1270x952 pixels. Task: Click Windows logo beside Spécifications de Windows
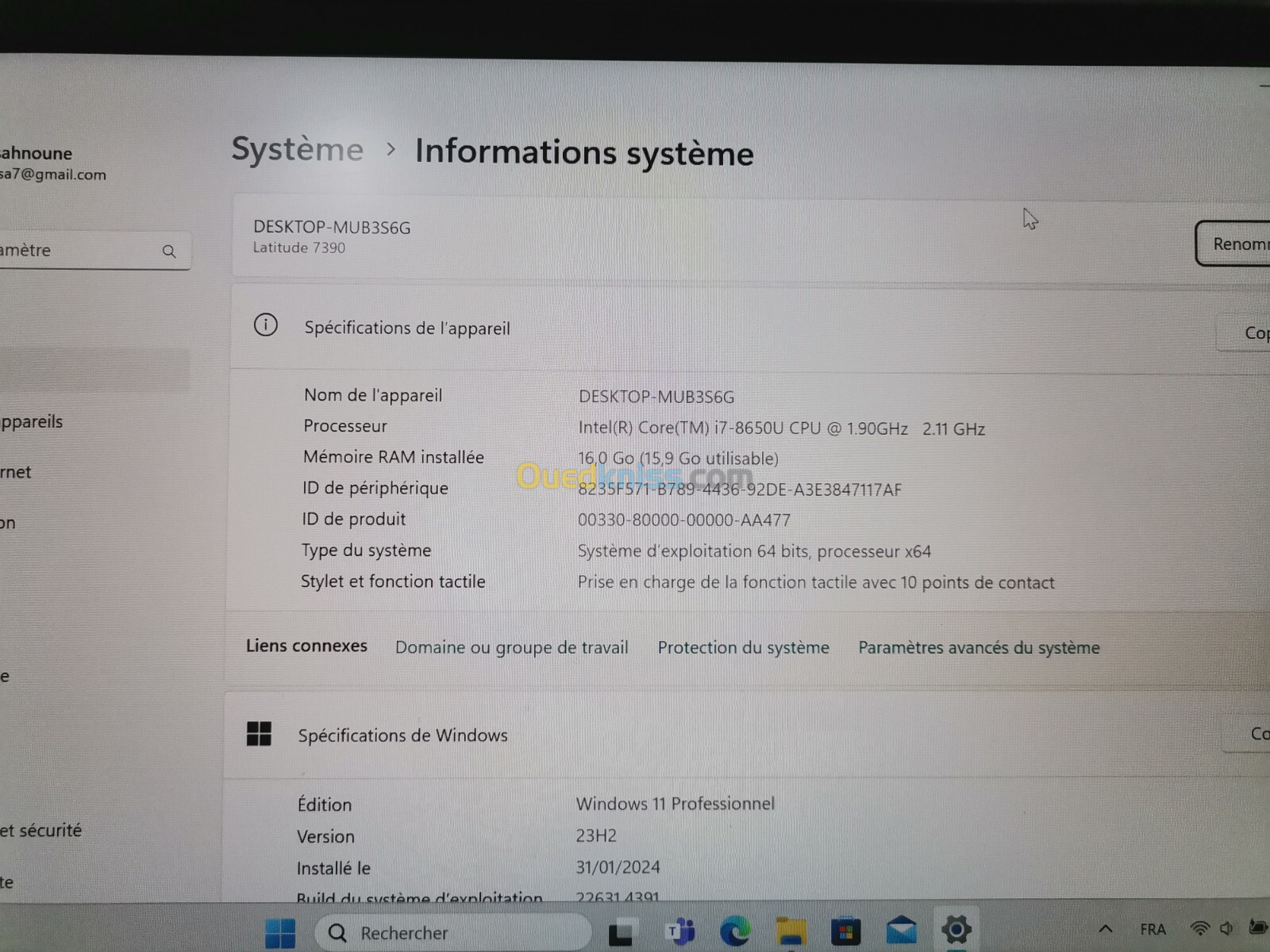point(259,733)
